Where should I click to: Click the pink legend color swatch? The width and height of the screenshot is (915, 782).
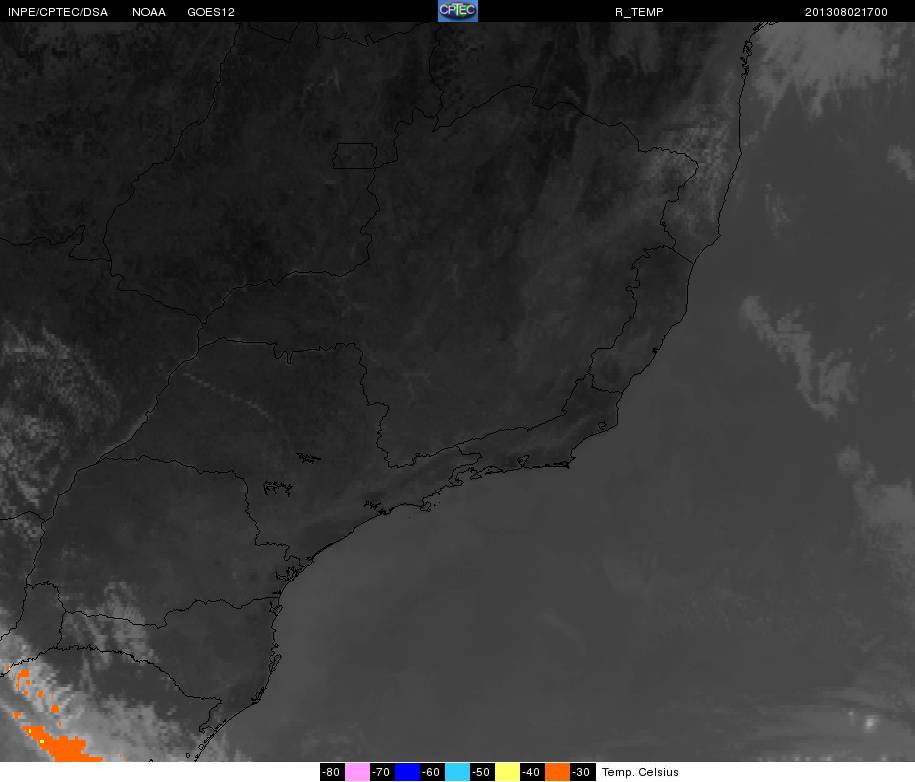tap(357, 772)
